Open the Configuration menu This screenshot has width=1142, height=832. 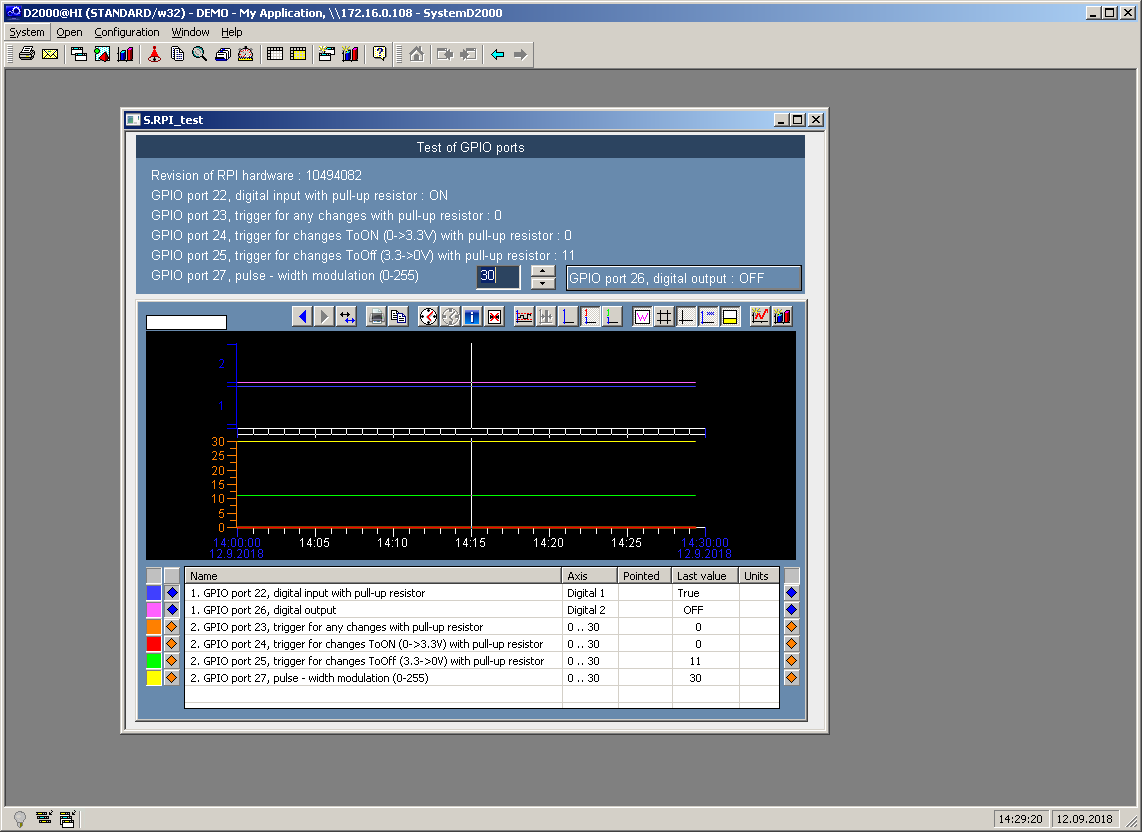tap(127, 32)
